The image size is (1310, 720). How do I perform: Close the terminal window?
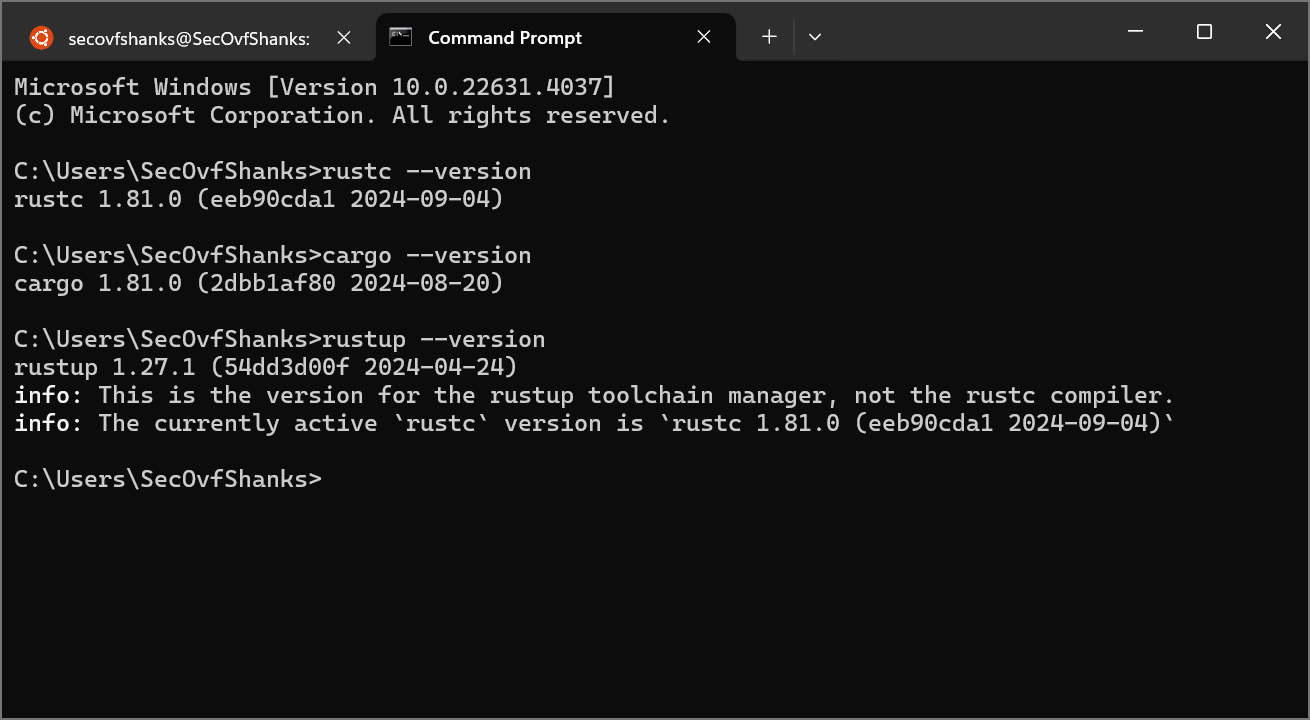[1273, 32]
